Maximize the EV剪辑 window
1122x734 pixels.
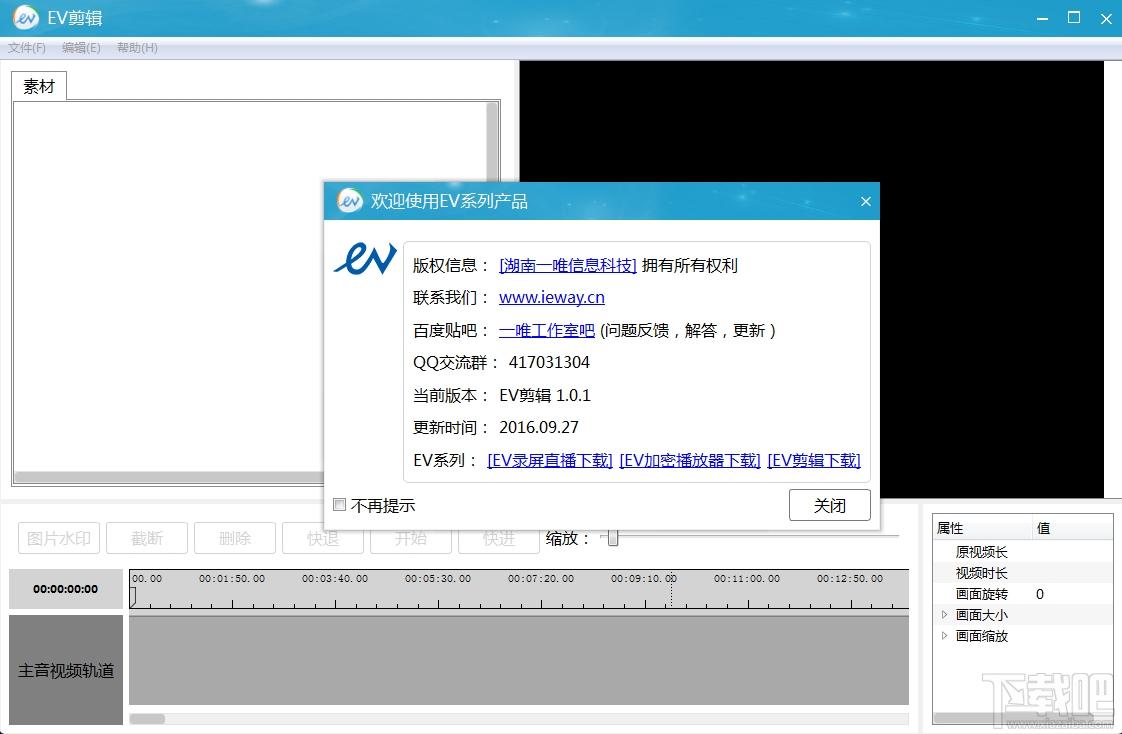tap(1074, 18)
